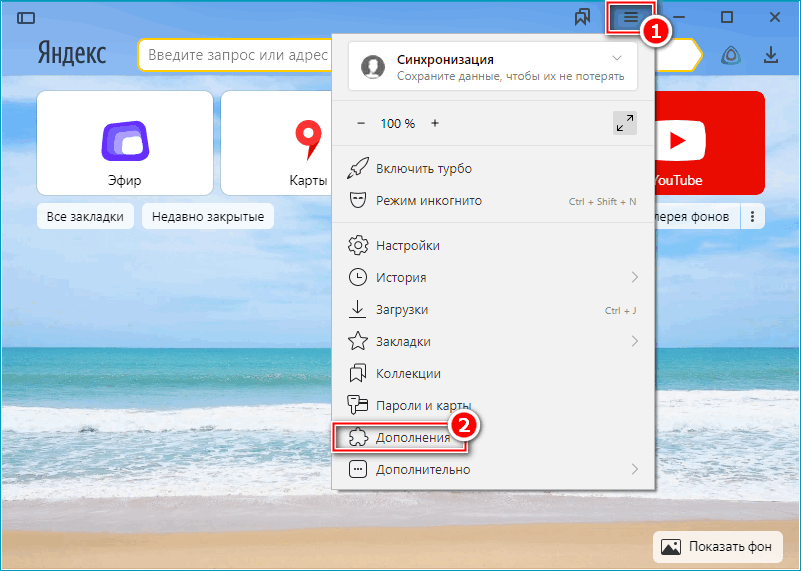801x571 pixels.
Task: Expand the История submenu
Action: [635, 277]
